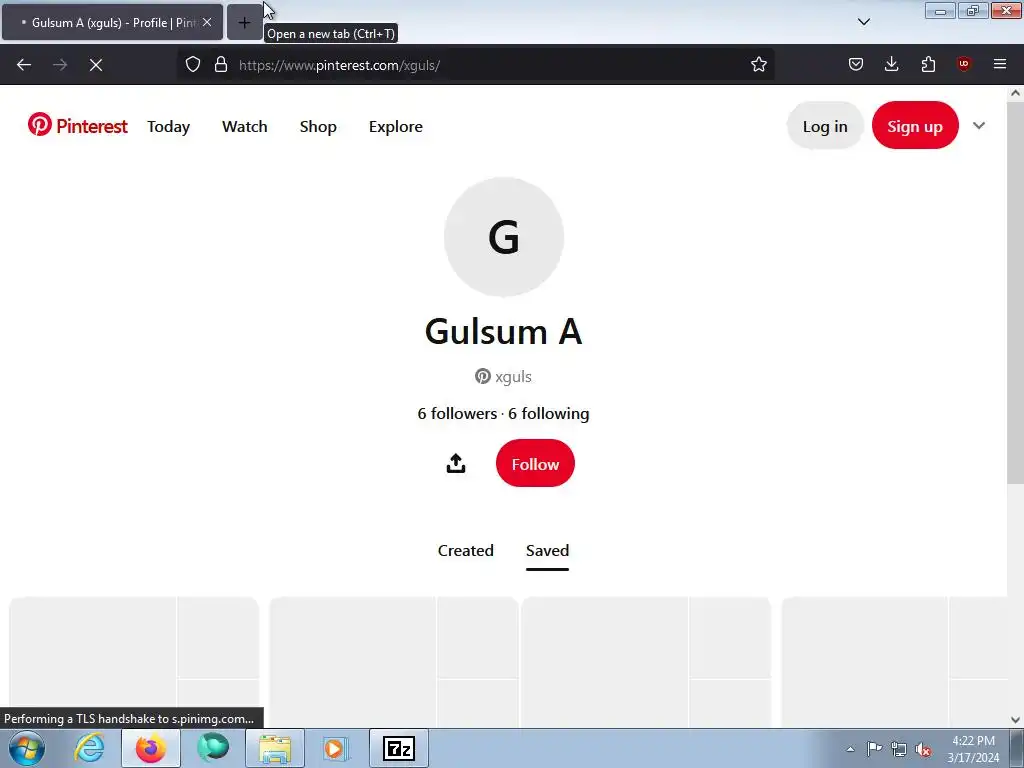
Task: Click the muted volume tray icon
Action: click(x=923, y=749)
